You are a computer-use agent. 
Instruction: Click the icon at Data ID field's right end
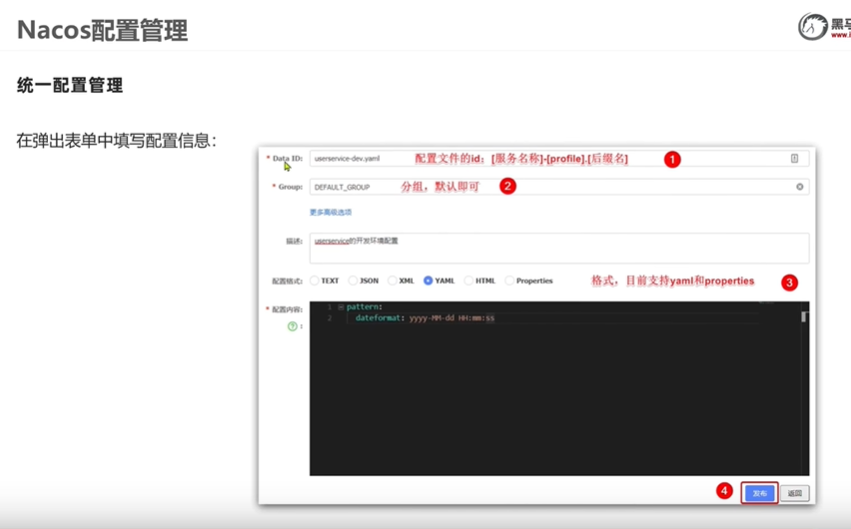tap(794, 158)
